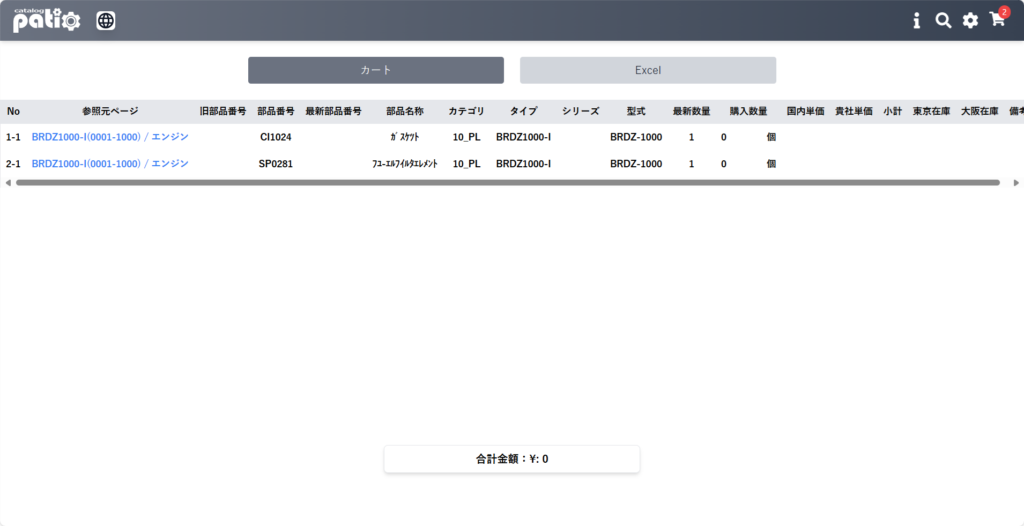Screen dimensions: 1024x526
Task: Open the BRDZ1000-I エンジン link in row 1-1
Action: [x=110, y=136]
